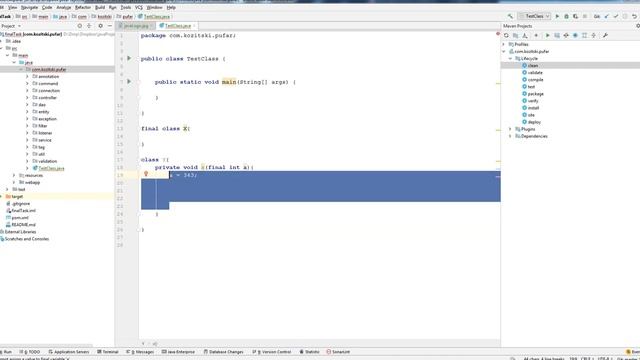Hide Project panel with minimize icon

(109, 26)
